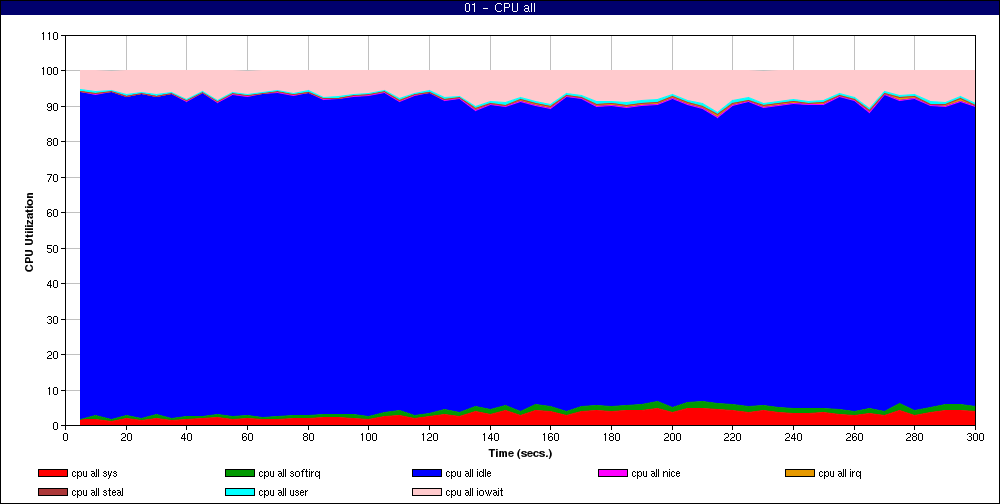Click the "01 - CPU all" chart title
The width and height of the screenshot is (1000, 504).
[x=500, y=8]
